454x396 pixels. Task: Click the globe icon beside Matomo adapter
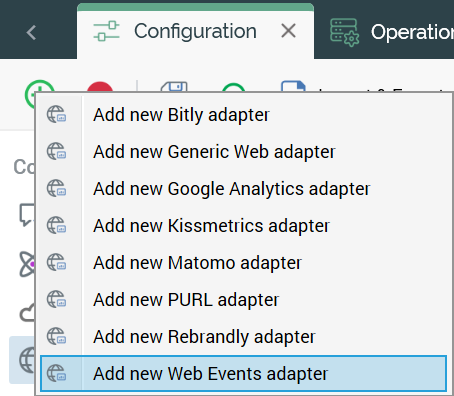pyautogui.click(x=56, y=262)
